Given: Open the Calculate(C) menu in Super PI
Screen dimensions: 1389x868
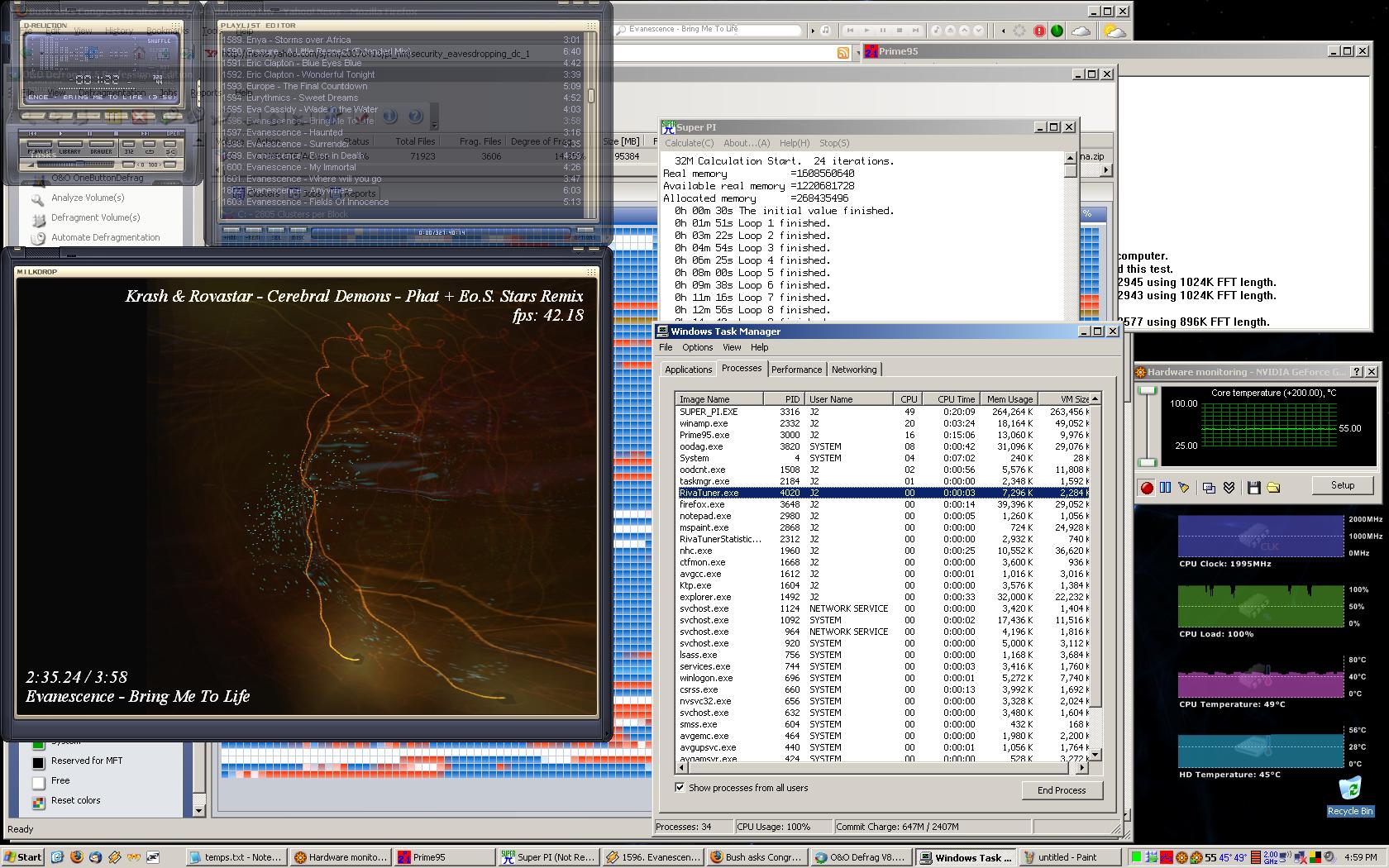Looking at the screenshot, I should [690, 143].
